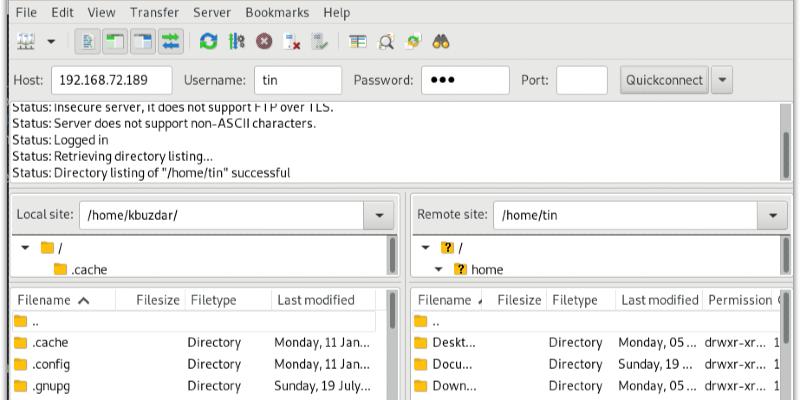Screen dimensions: 800x400
Task: Search for files with binoculars icon
Action: coord(441,42)
